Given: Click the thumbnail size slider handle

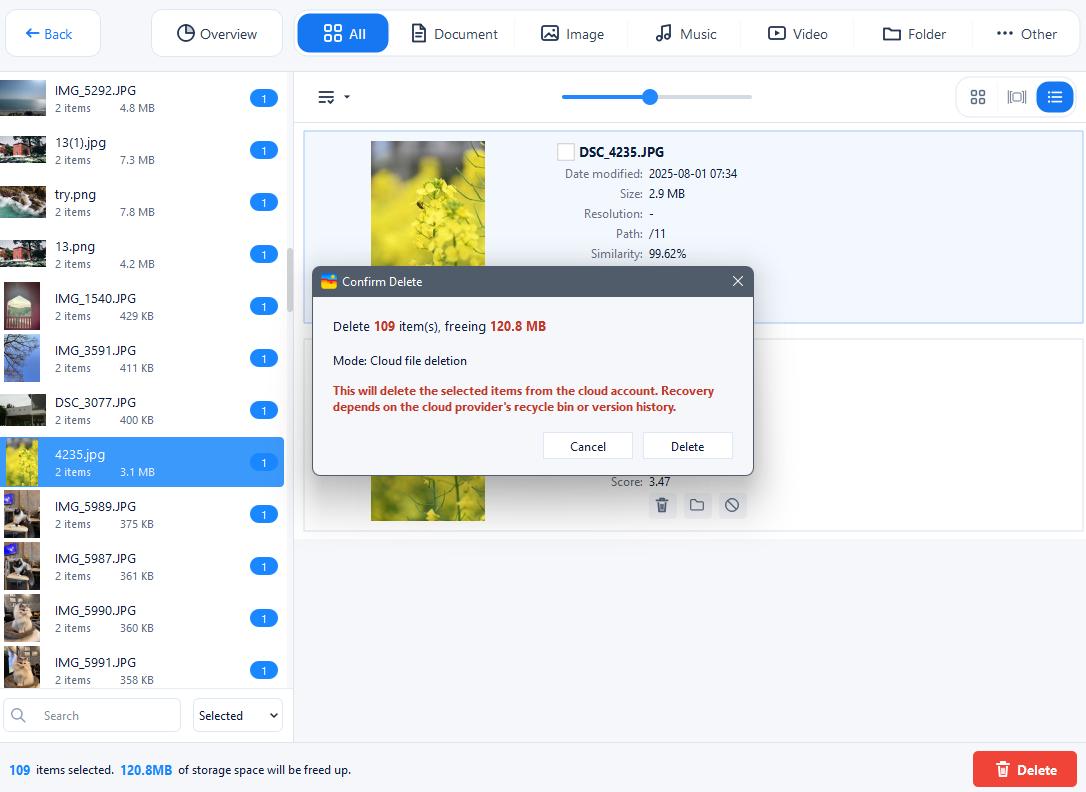Looking at the screenshot, I should tap(650, 97).
